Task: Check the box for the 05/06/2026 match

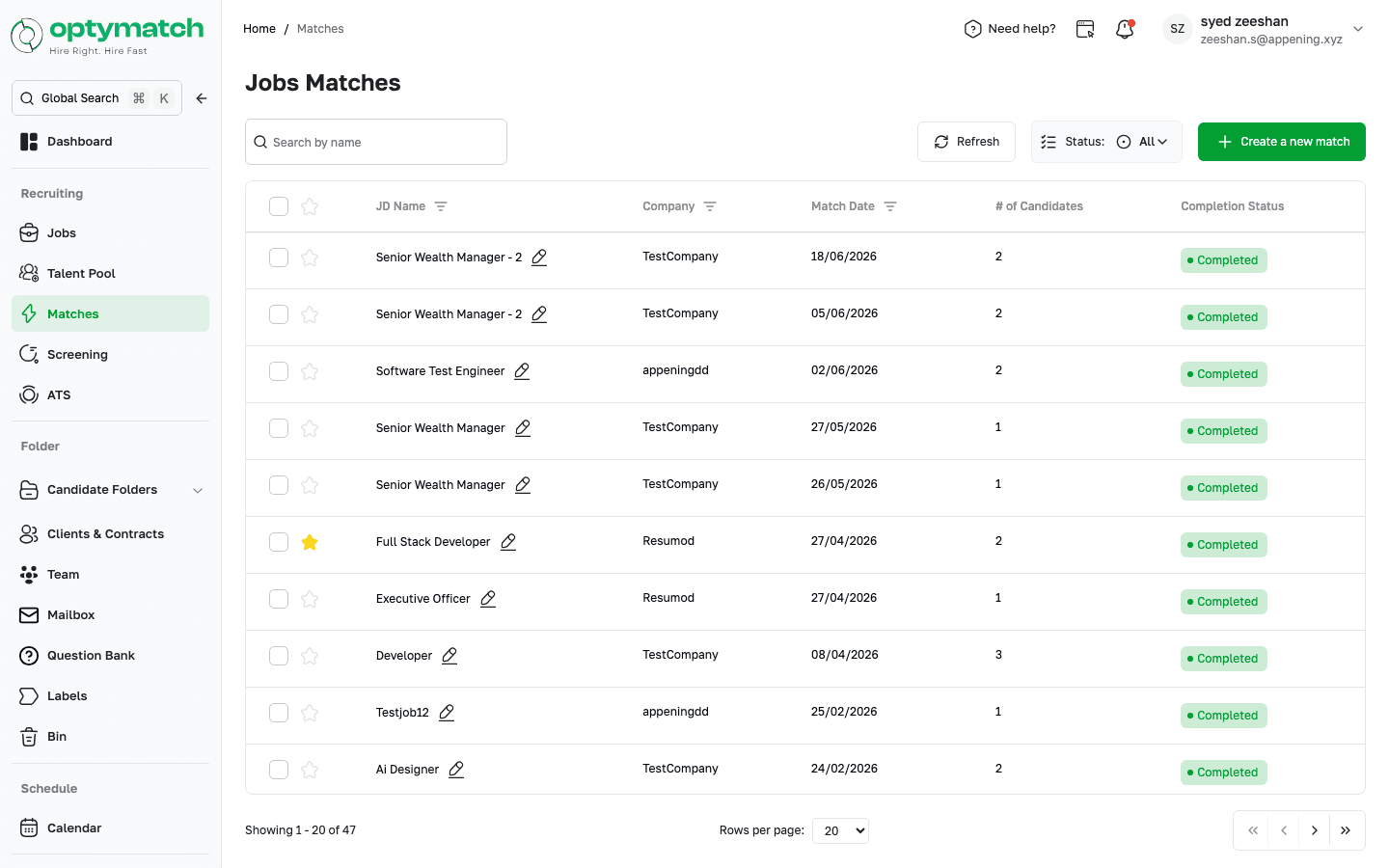Action: click(279, 314)
